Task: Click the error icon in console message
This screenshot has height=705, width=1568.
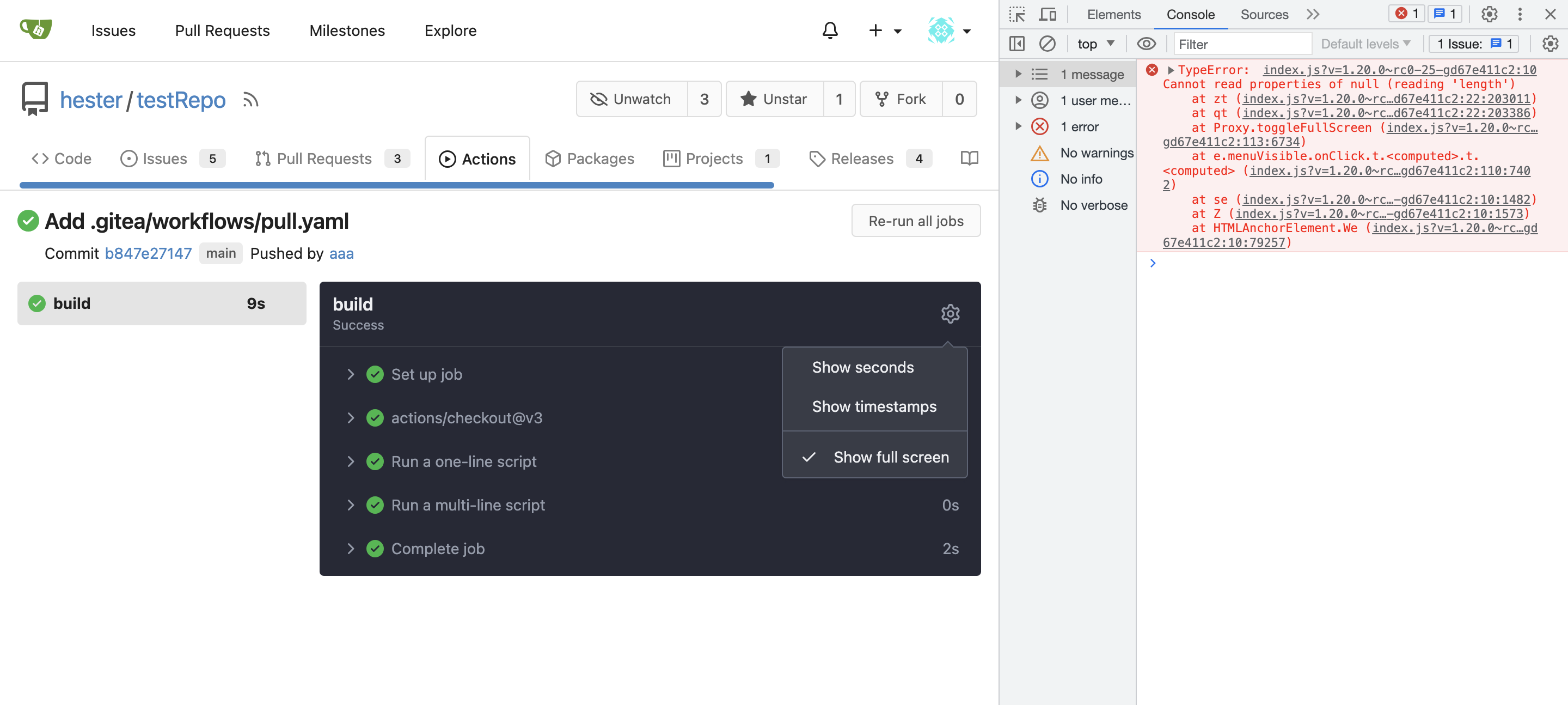Action: point(1151,70)
